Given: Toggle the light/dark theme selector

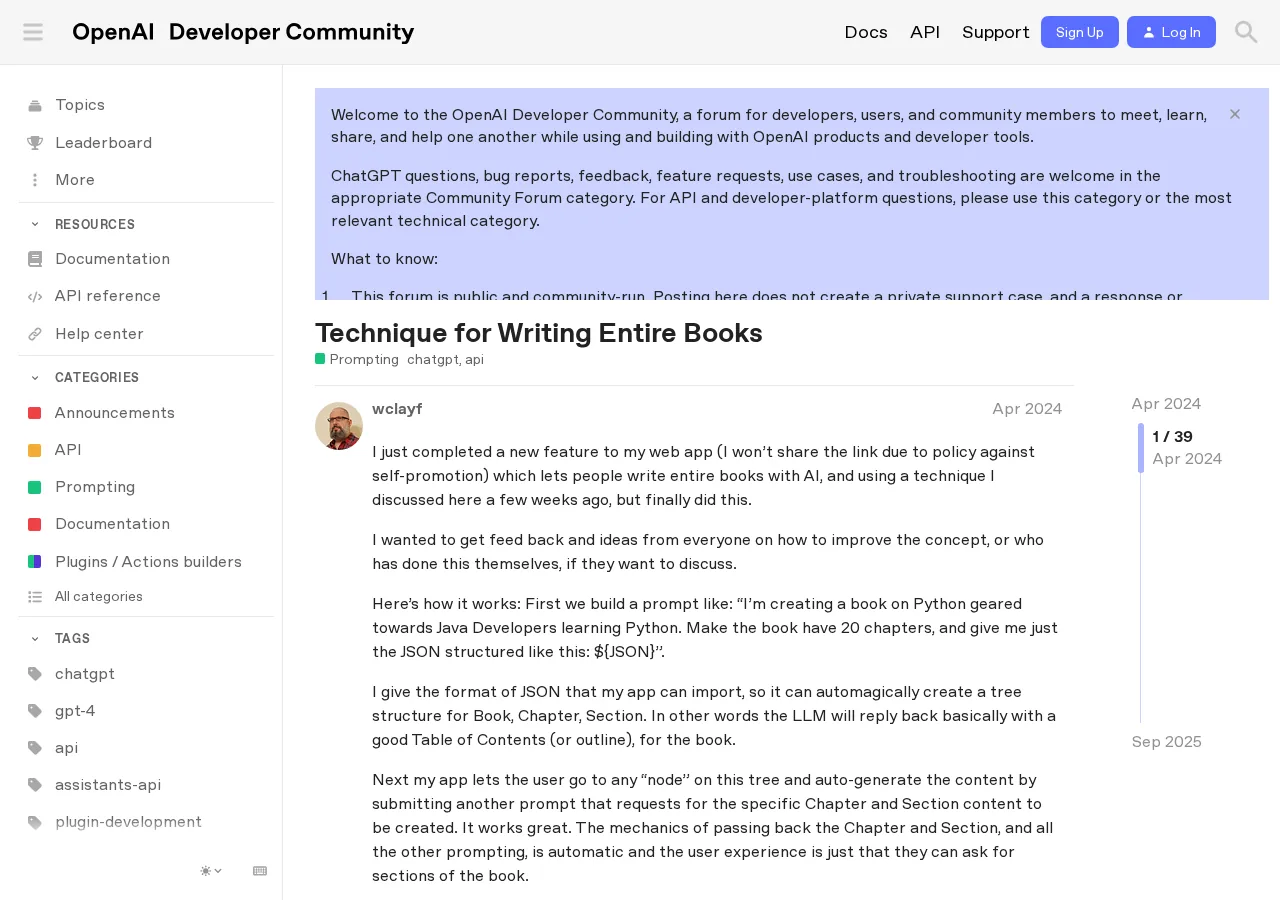Looking at the screenshot, I should 211,871.
